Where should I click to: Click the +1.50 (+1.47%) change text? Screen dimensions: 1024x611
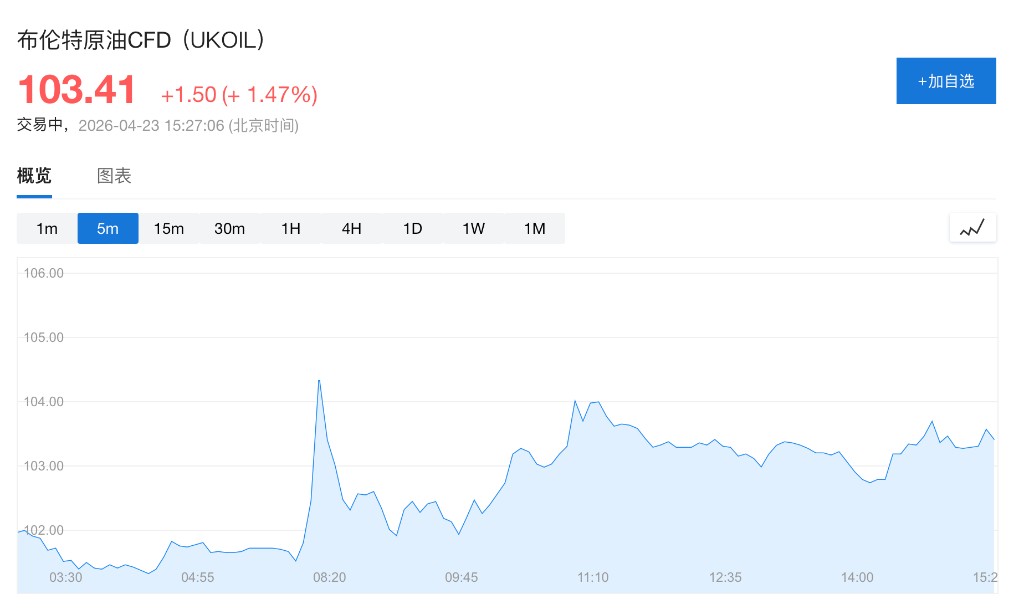(239, 95)
